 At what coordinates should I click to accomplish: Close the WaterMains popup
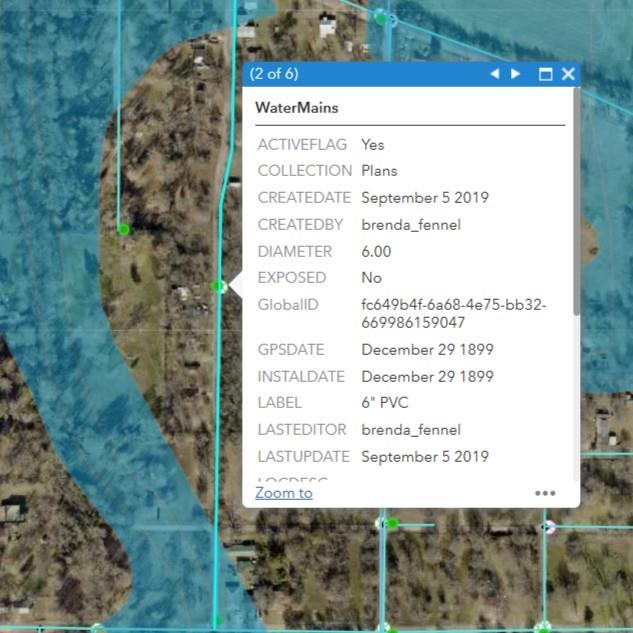(568, 74)
